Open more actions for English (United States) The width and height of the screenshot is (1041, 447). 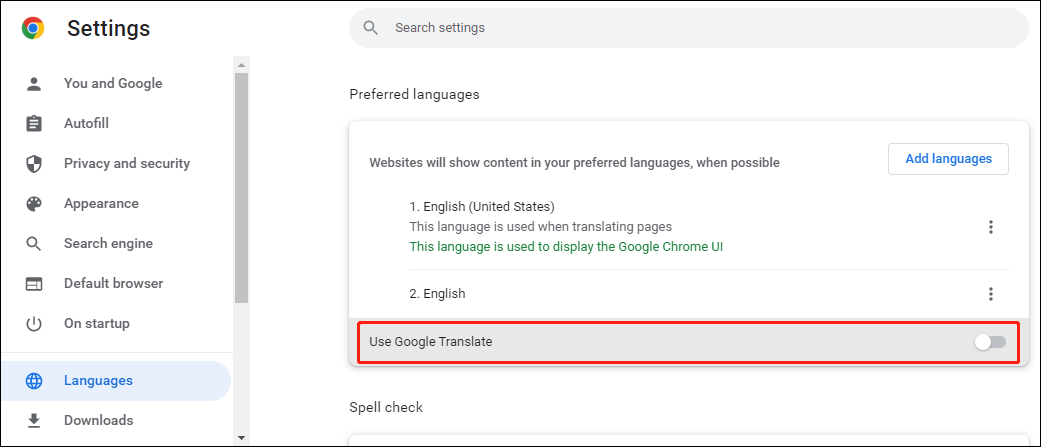pos(991,227)
